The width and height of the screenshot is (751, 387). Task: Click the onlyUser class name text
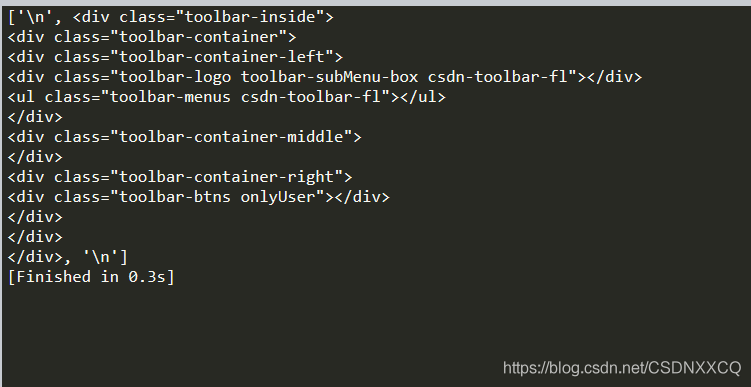click(278, 197)
